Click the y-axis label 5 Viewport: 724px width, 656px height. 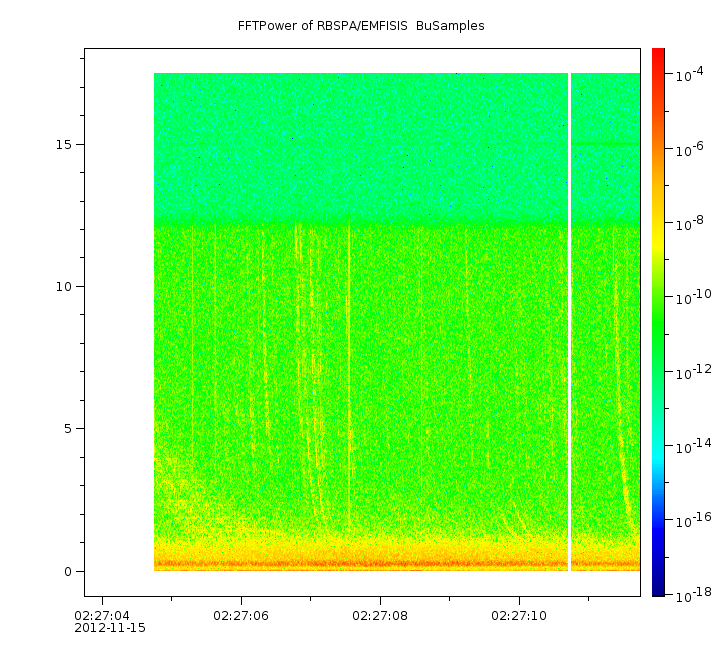click(68, 429)
